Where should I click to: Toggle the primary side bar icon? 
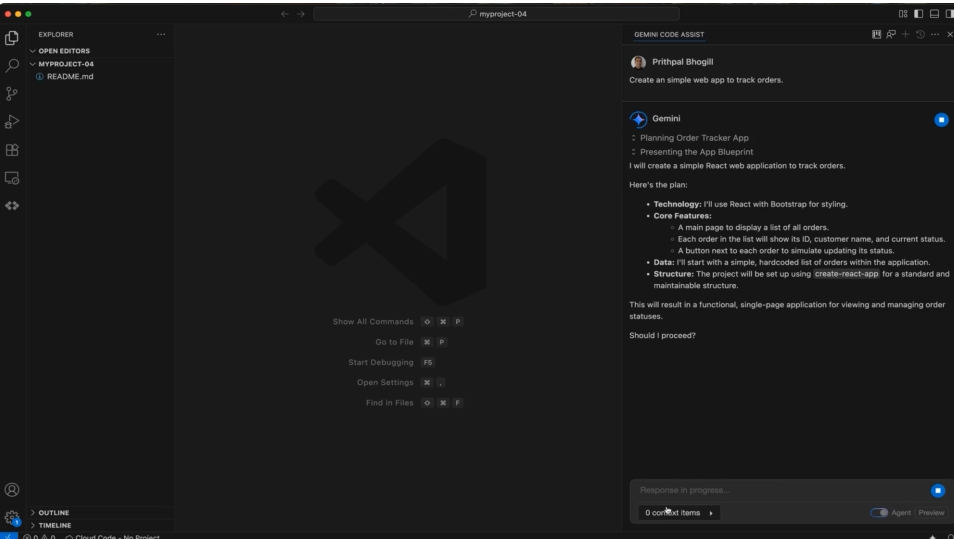click(x=919, y=14)
